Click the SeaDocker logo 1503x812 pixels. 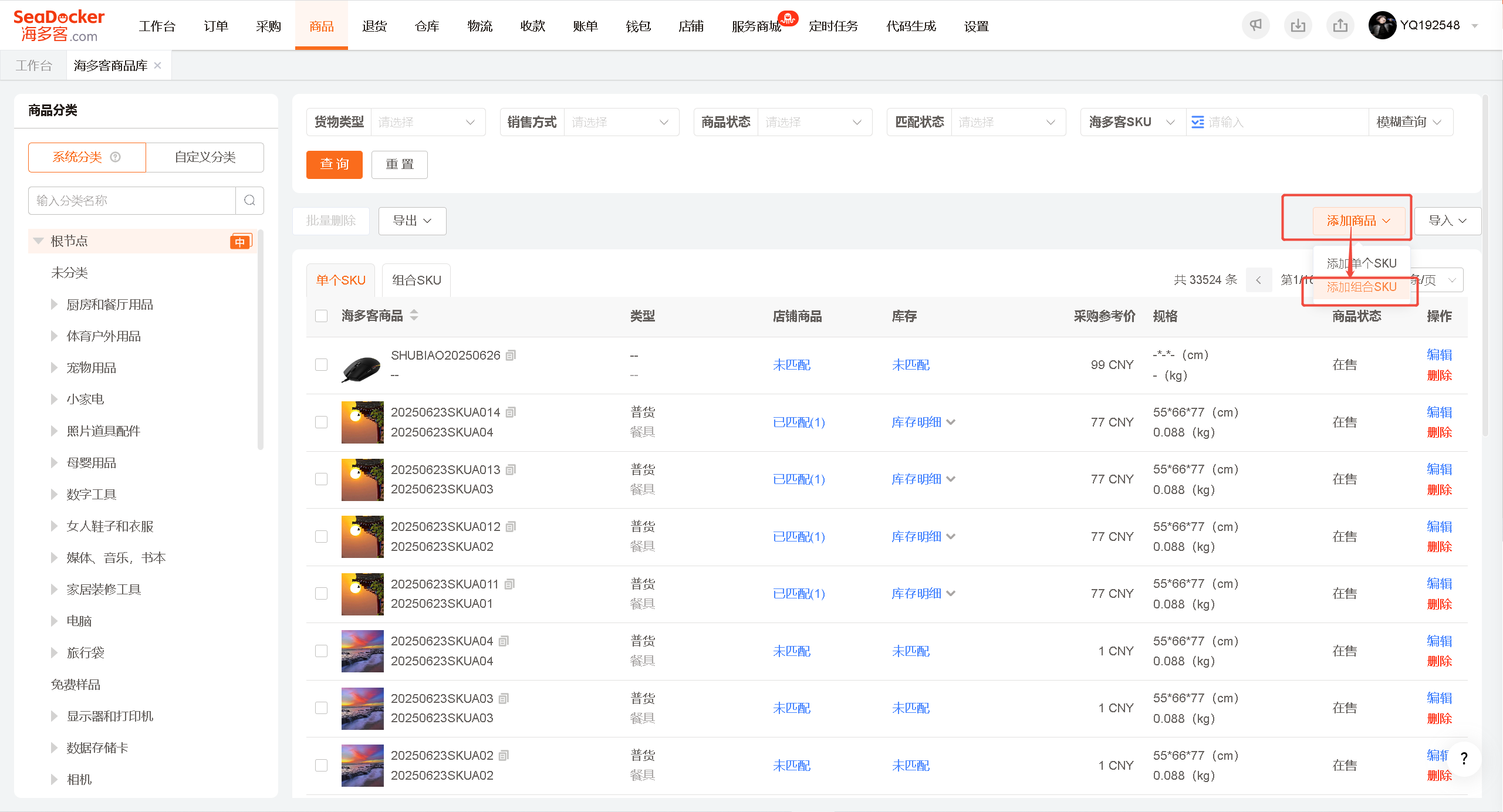59,26
